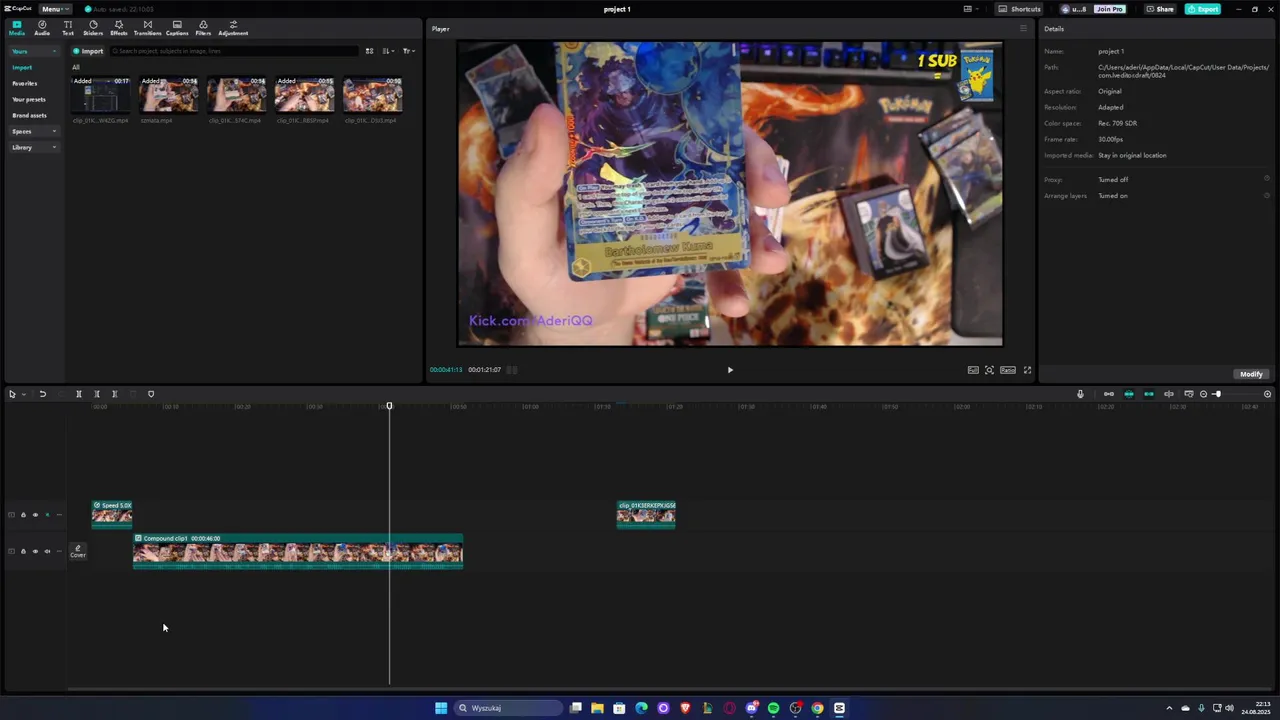This screenshot has height=720, width=1280.
Task: Open the Transitions panel
Action: (148, 27)
